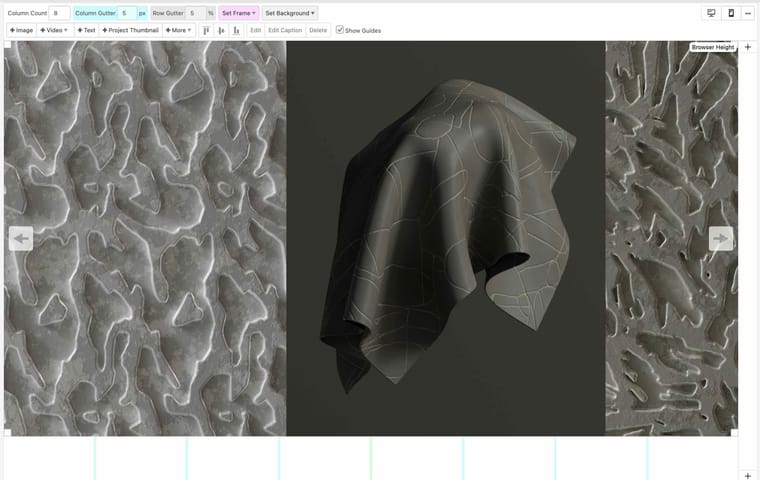Expand the More dropdown menu

179,30
